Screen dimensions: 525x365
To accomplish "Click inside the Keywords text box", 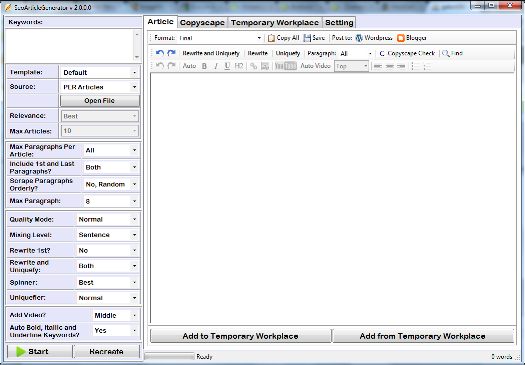I will coord(70,46).
